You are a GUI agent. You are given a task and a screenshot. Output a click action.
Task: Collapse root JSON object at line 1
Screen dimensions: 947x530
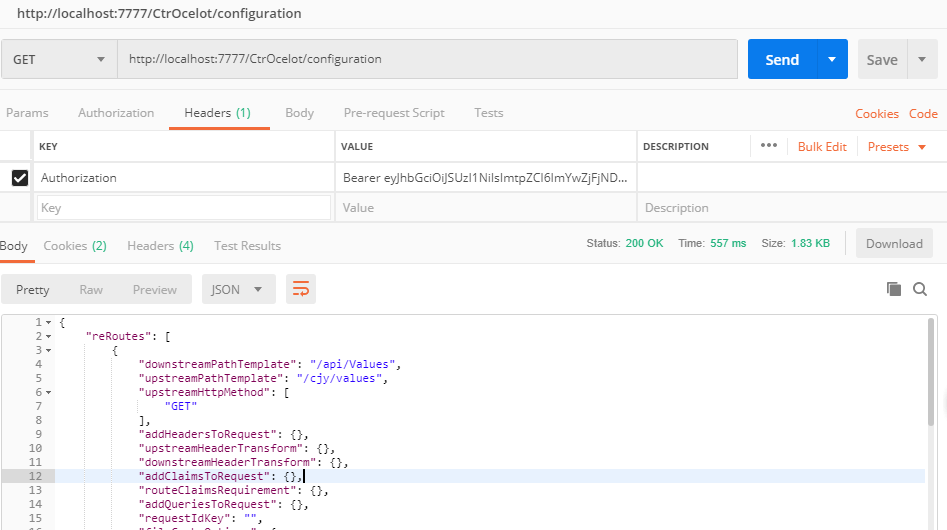pyautogui.click(x=48, y=322)
